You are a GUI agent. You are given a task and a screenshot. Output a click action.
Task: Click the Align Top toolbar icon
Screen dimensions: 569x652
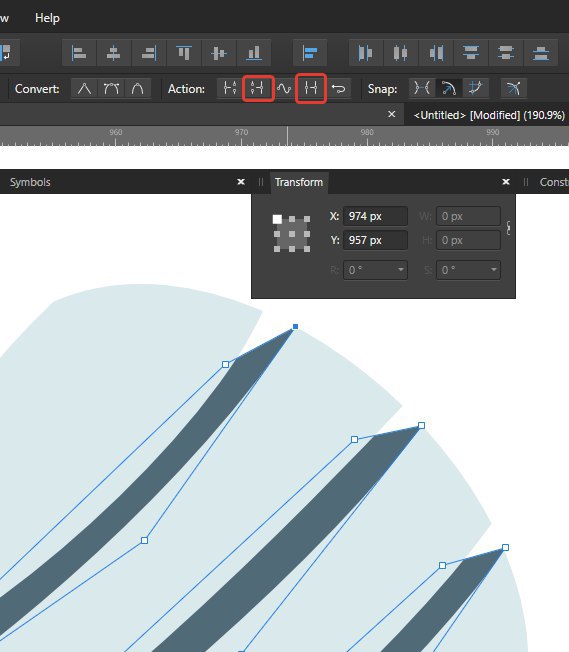click(183, 53)
